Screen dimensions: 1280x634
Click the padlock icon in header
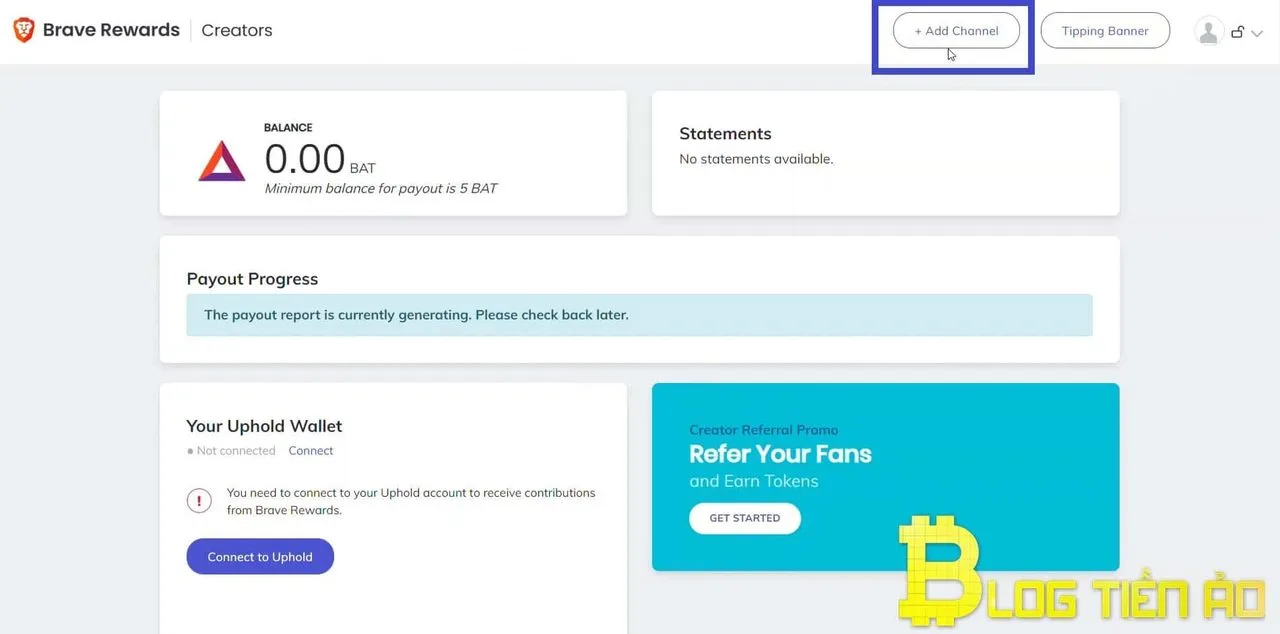click(x=1237, y=32)
